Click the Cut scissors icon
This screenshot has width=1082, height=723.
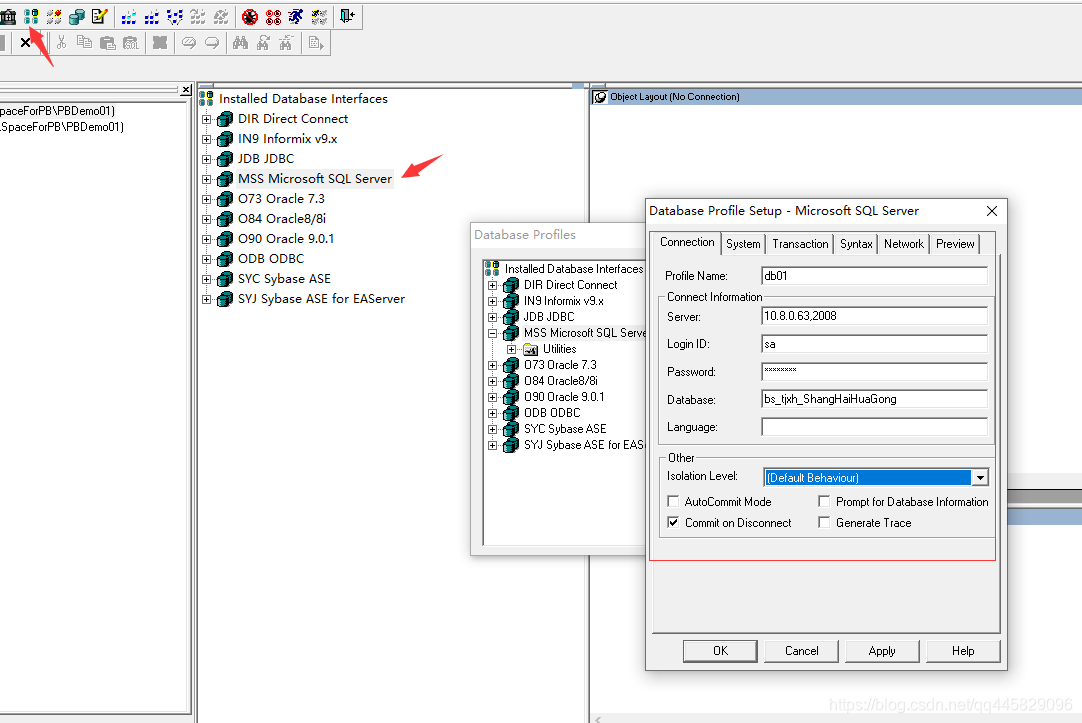61,43
